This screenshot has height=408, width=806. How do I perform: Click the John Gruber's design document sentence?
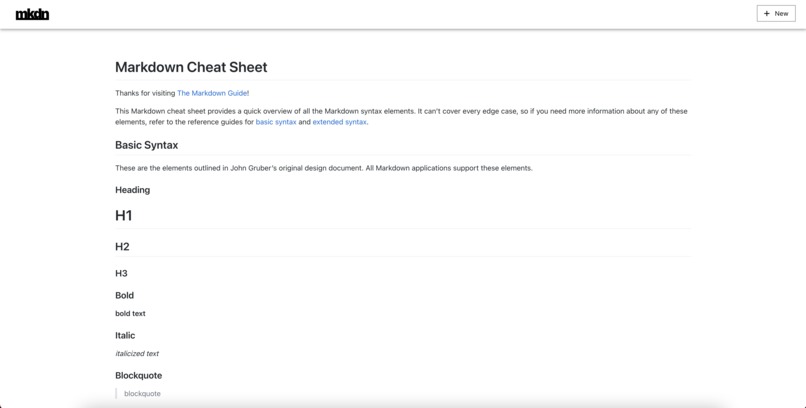click(x=324, y=168)
